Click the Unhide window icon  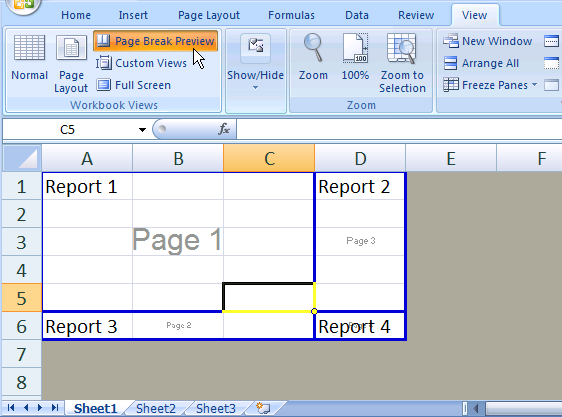coord(552,85)
